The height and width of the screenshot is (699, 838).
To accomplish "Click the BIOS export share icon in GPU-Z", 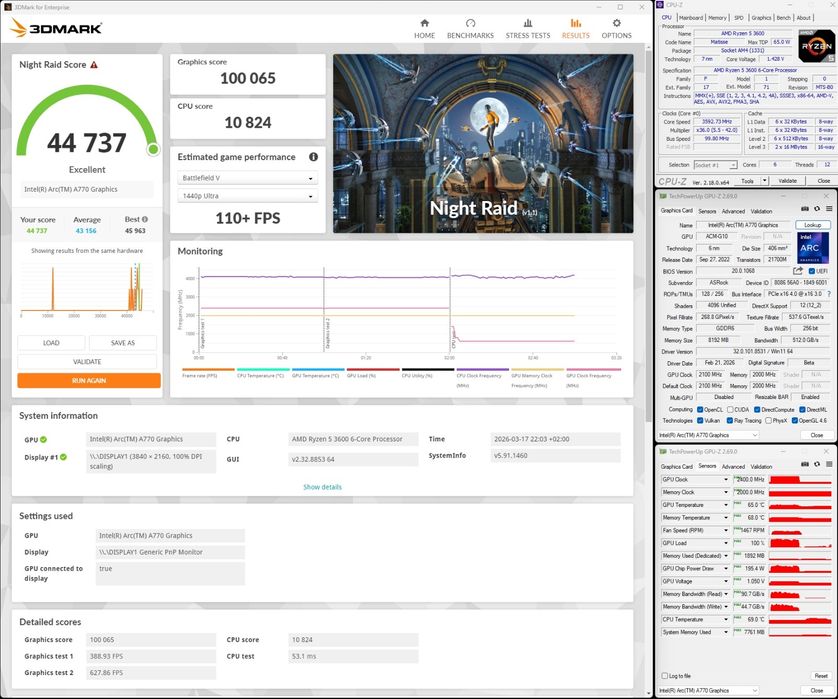I will 798,271.
